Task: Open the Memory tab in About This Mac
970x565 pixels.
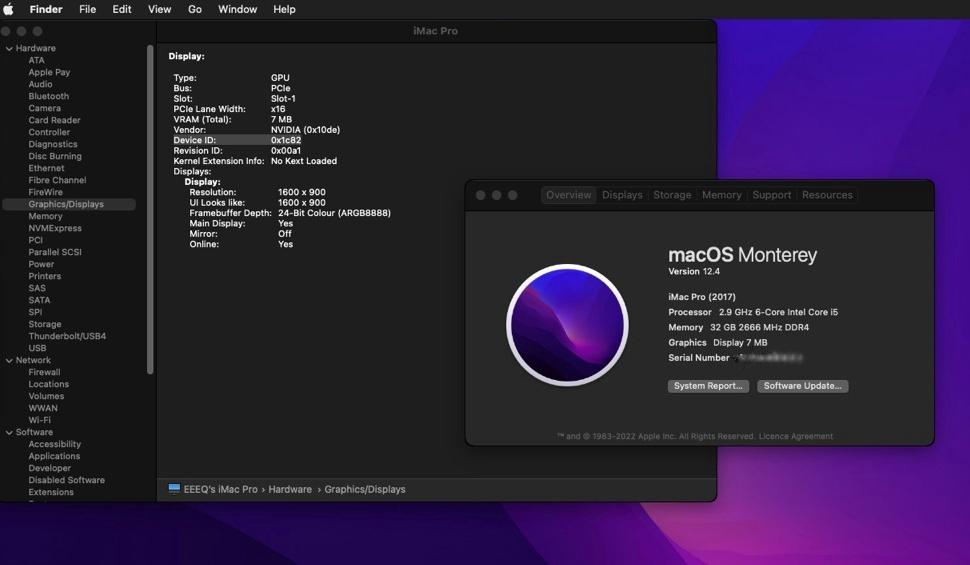Action: 721,195
